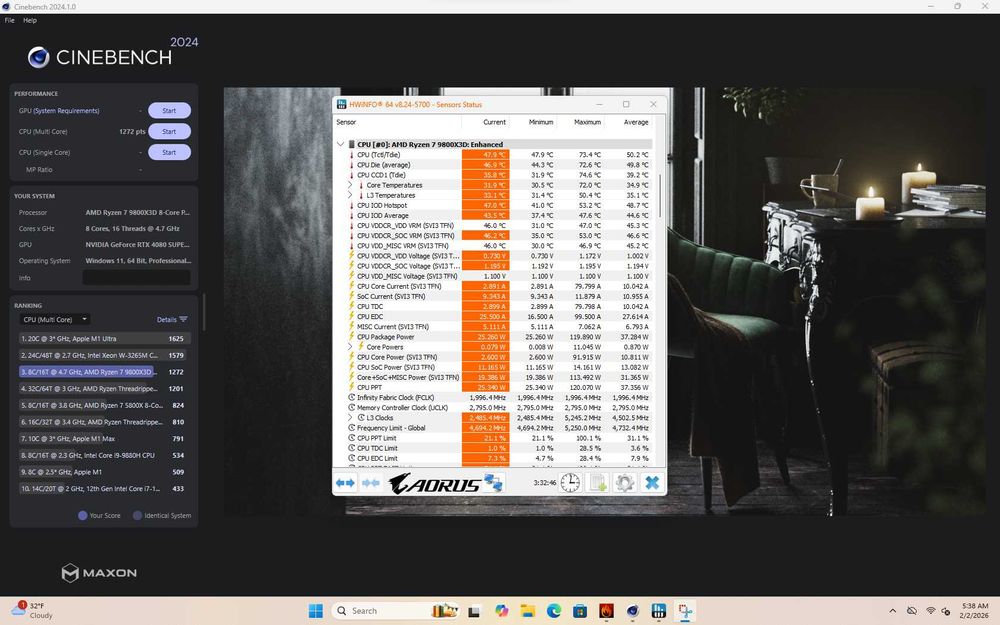Open Task View from the taskbar

click(474, 611)
